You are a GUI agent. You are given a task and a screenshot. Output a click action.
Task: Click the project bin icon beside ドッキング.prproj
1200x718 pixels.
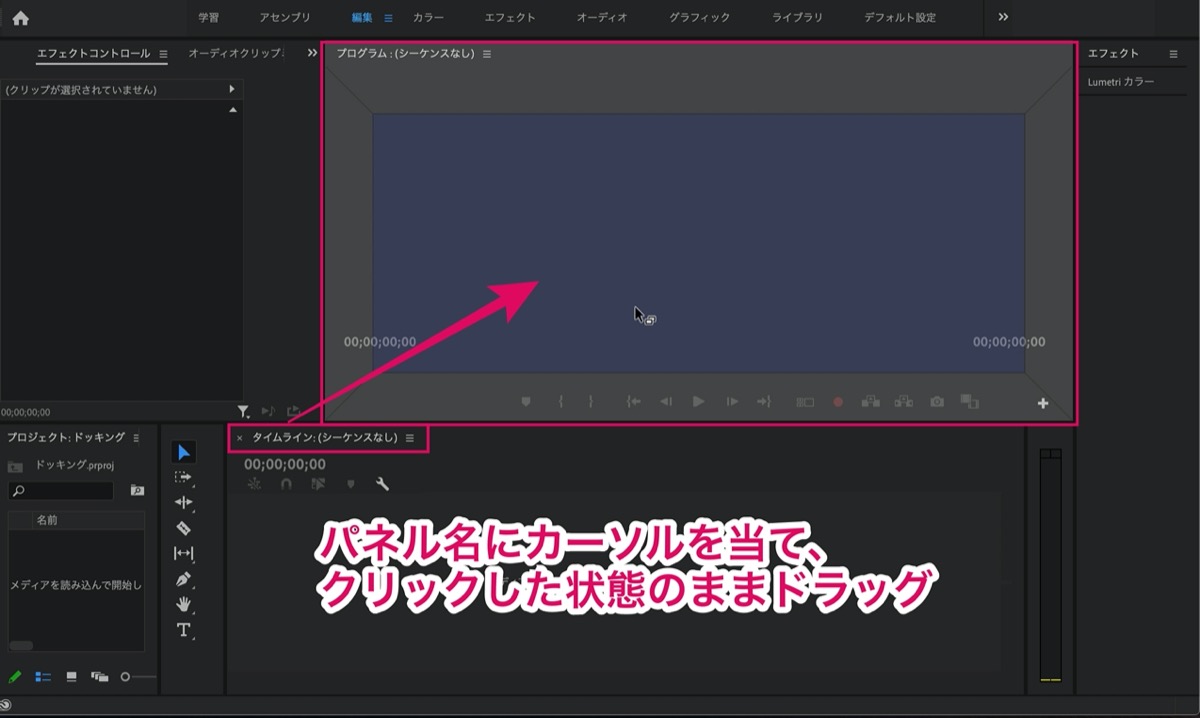[15, 466]
